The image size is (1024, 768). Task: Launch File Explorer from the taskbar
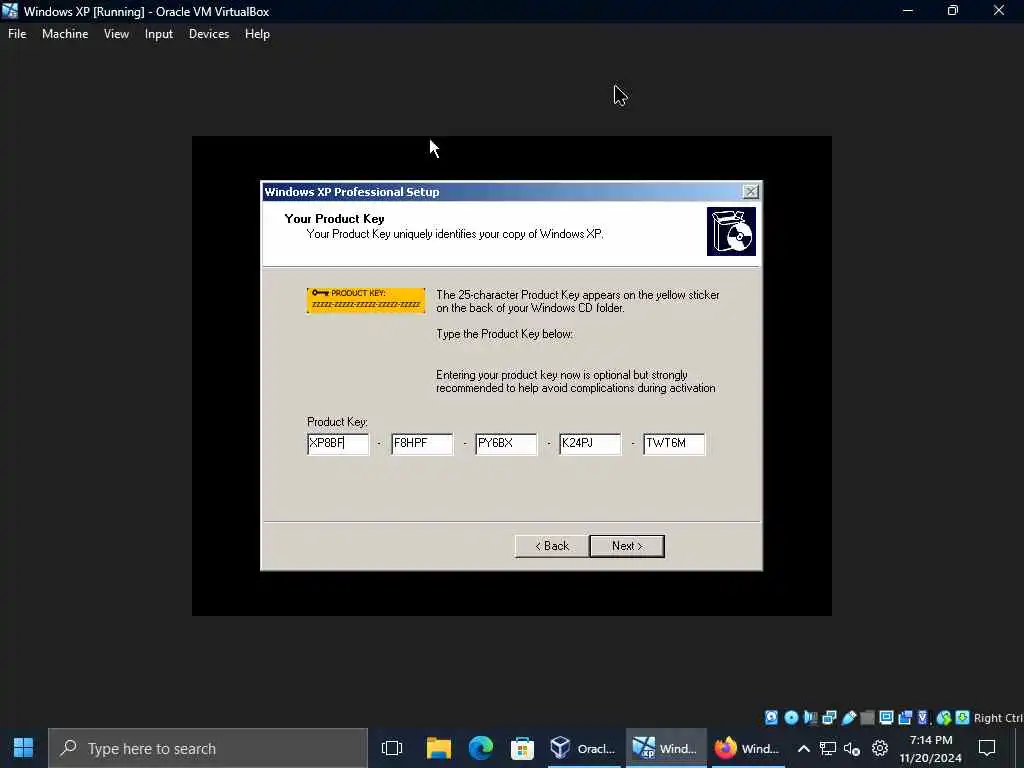pyautogui.click(x=439, y=748)
